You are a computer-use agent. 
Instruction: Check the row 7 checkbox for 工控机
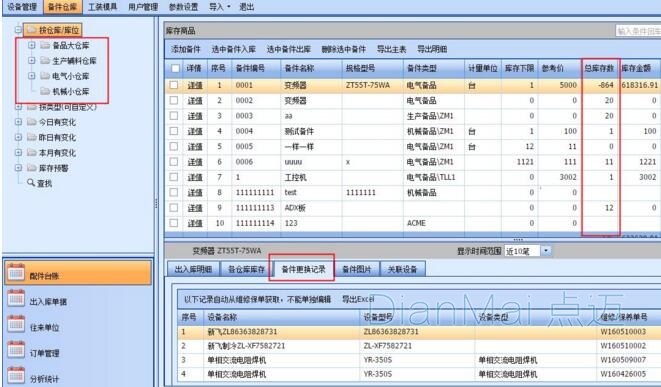tap(174, 177)
